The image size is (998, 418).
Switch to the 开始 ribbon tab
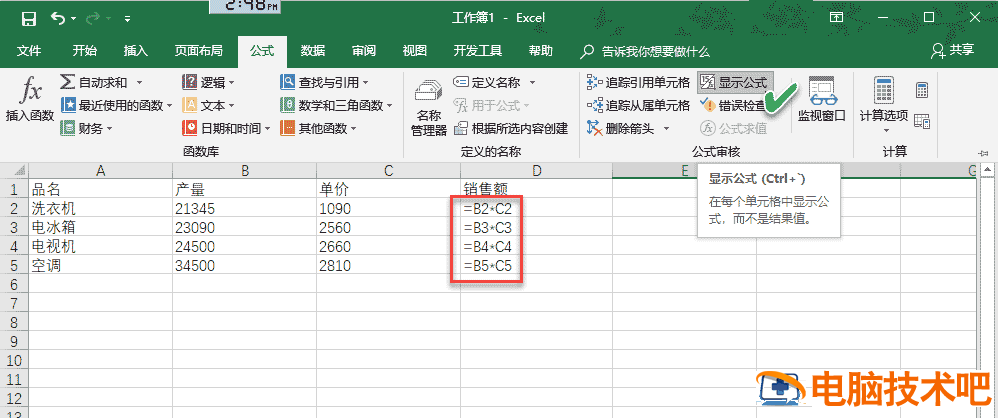85,52
